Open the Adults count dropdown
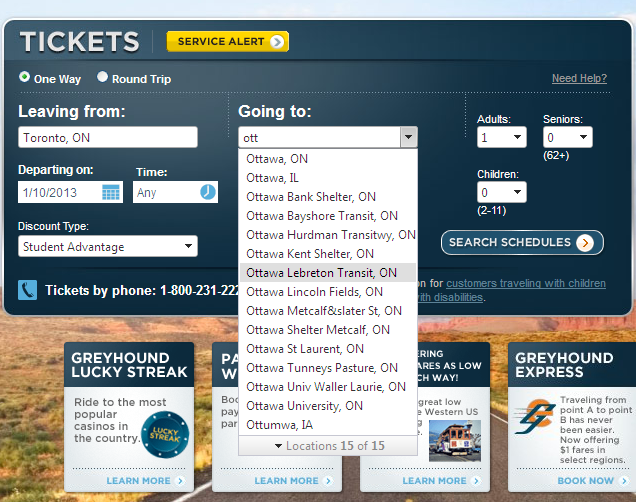Viewport: 636px width, 502px height. [x=502, y=137]
